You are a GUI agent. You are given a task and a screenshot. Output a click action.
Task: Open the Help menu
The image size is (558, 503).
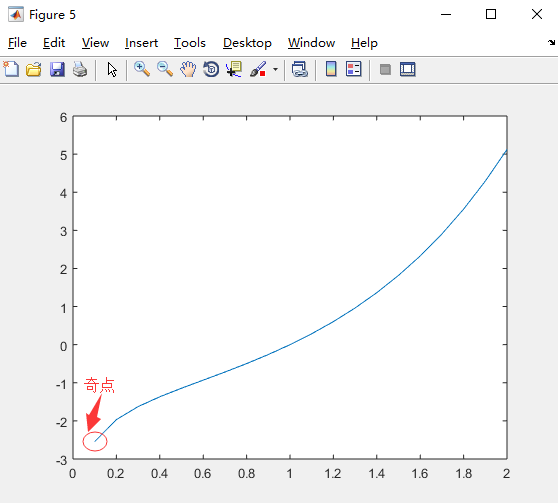point(364,43)
